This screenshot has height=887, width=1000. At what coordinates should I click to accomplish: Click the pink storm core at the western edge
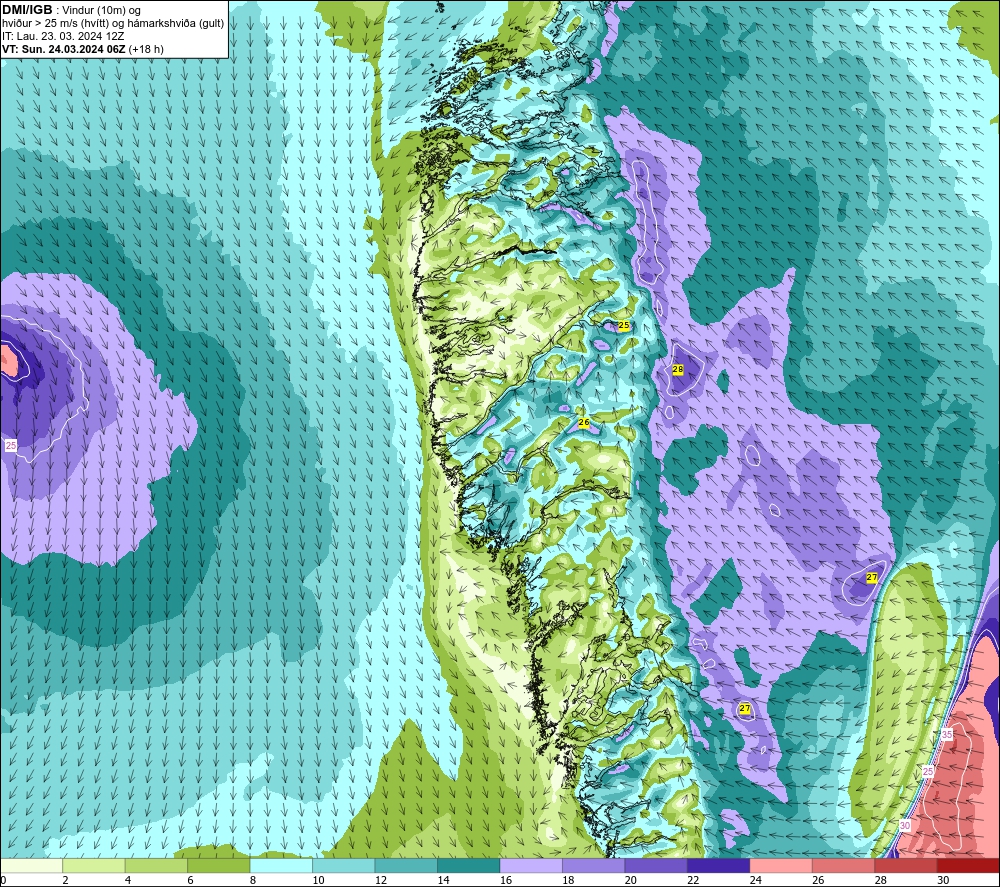[x=8, y=359]
